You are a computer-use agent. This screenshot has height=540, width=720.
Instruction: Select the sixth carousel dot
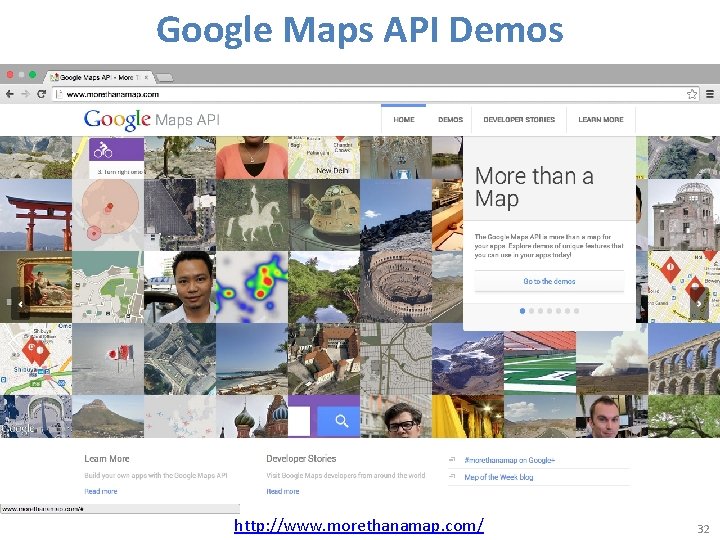pyautogui.click(x=568, y=311)
